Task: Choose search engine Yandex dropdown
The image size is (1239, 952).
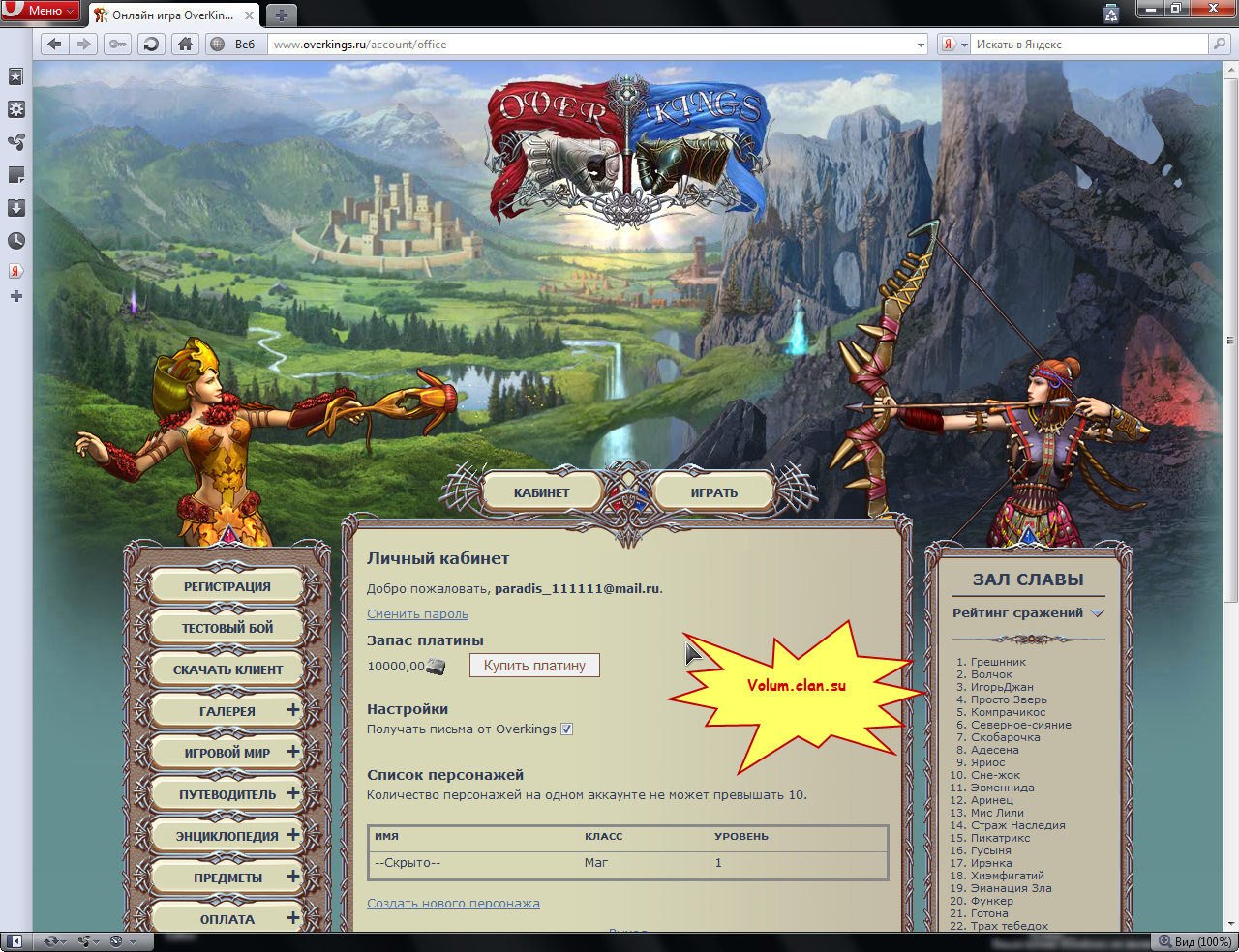Action: click(x=954, y=45)
